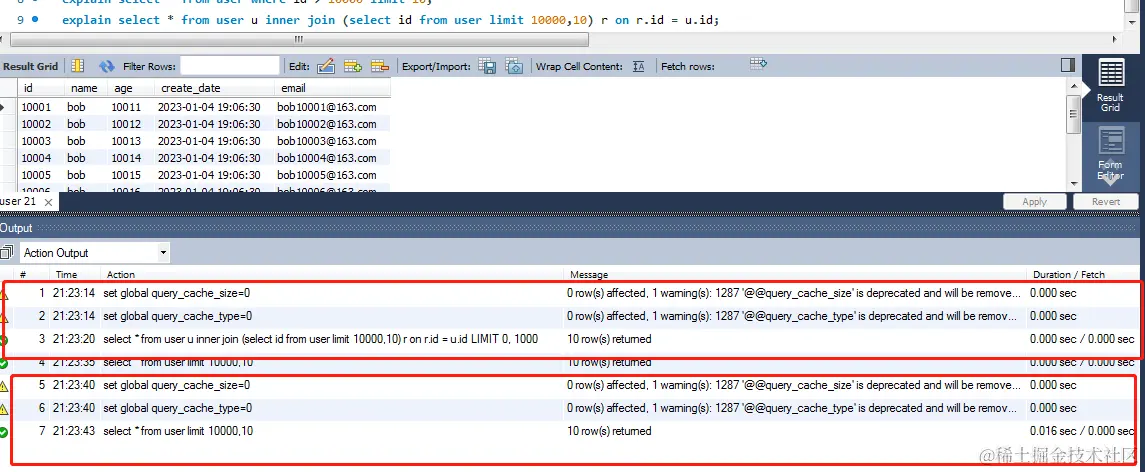Image resolution: width=1145 pixels, height=472 pixels.
Task: Sort by the create_date column header
Action: [x=190, y=88]
